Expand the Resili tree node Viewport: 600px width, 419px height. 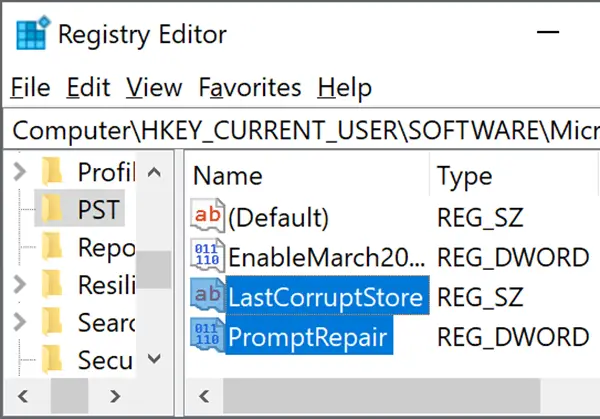pyautogui.click(x=20, y=285)
